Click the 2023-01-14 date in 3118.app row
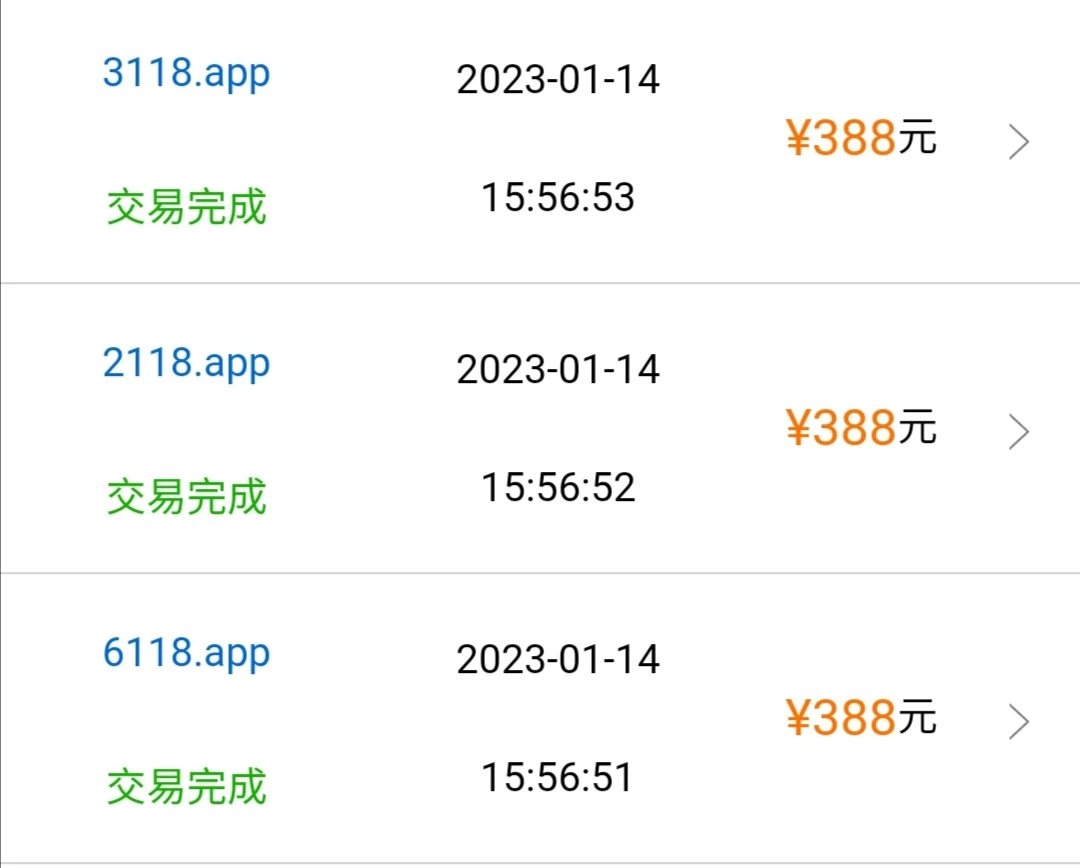The width and height of the screenshot is (1080, 868). 558,80
